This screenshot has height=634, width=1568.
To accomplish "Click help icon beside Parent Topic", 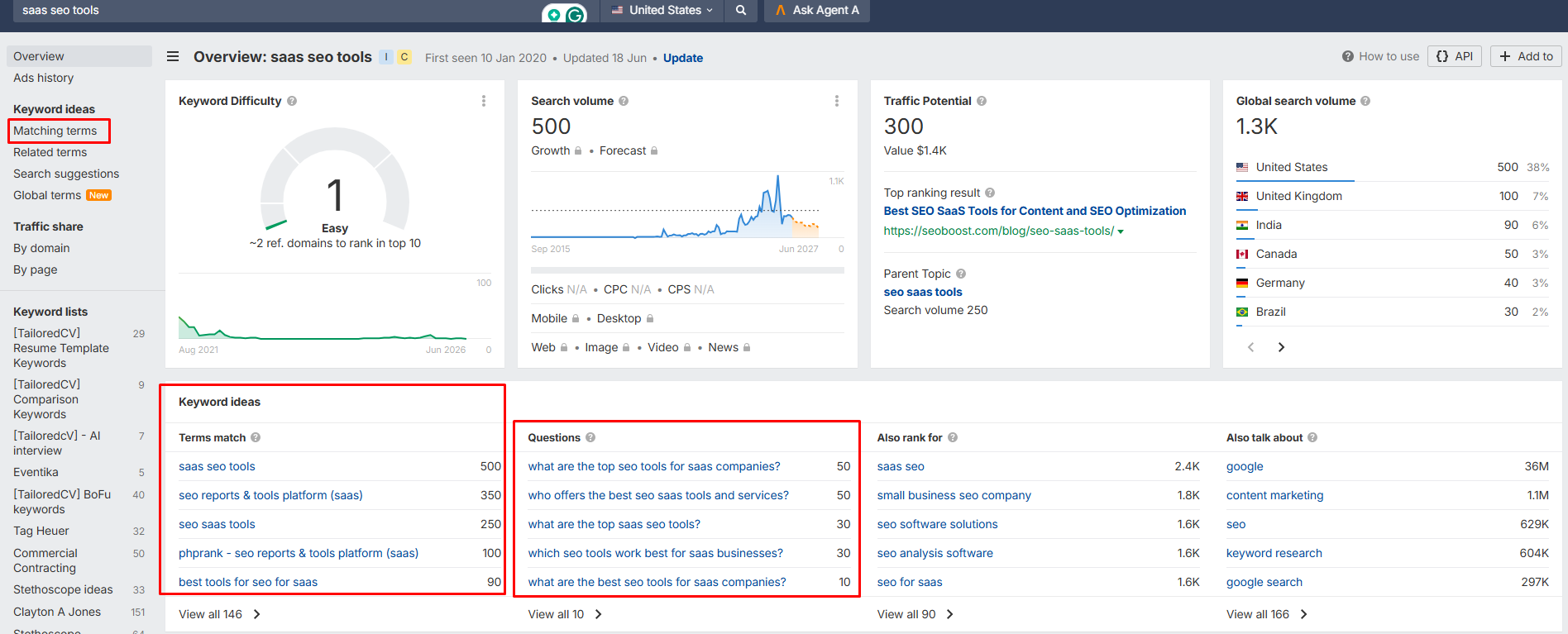I will click(961, 274).
